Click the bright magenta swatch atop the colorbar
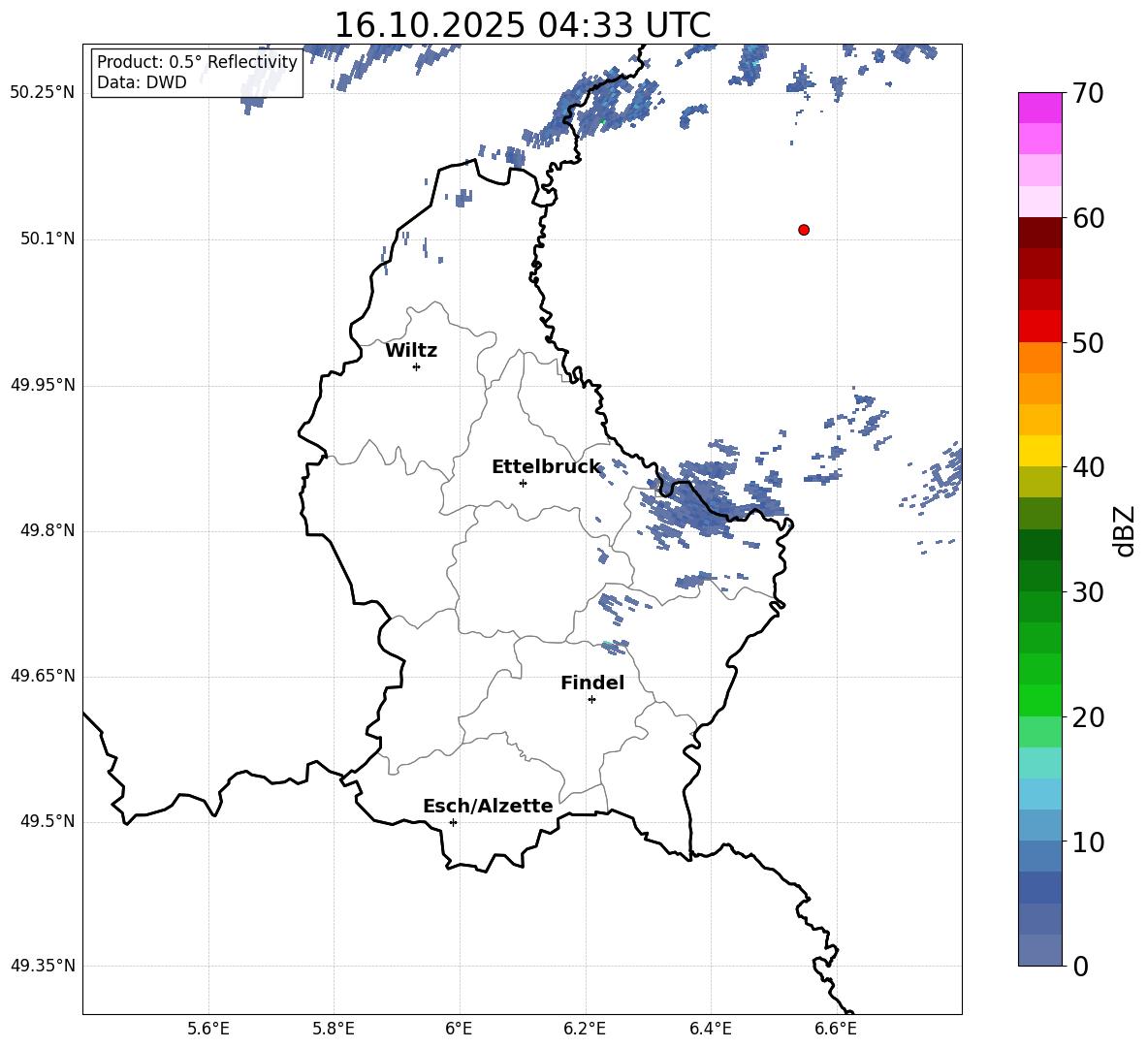Viewport: 1148px width, 1048px height. pos(1040,108)
